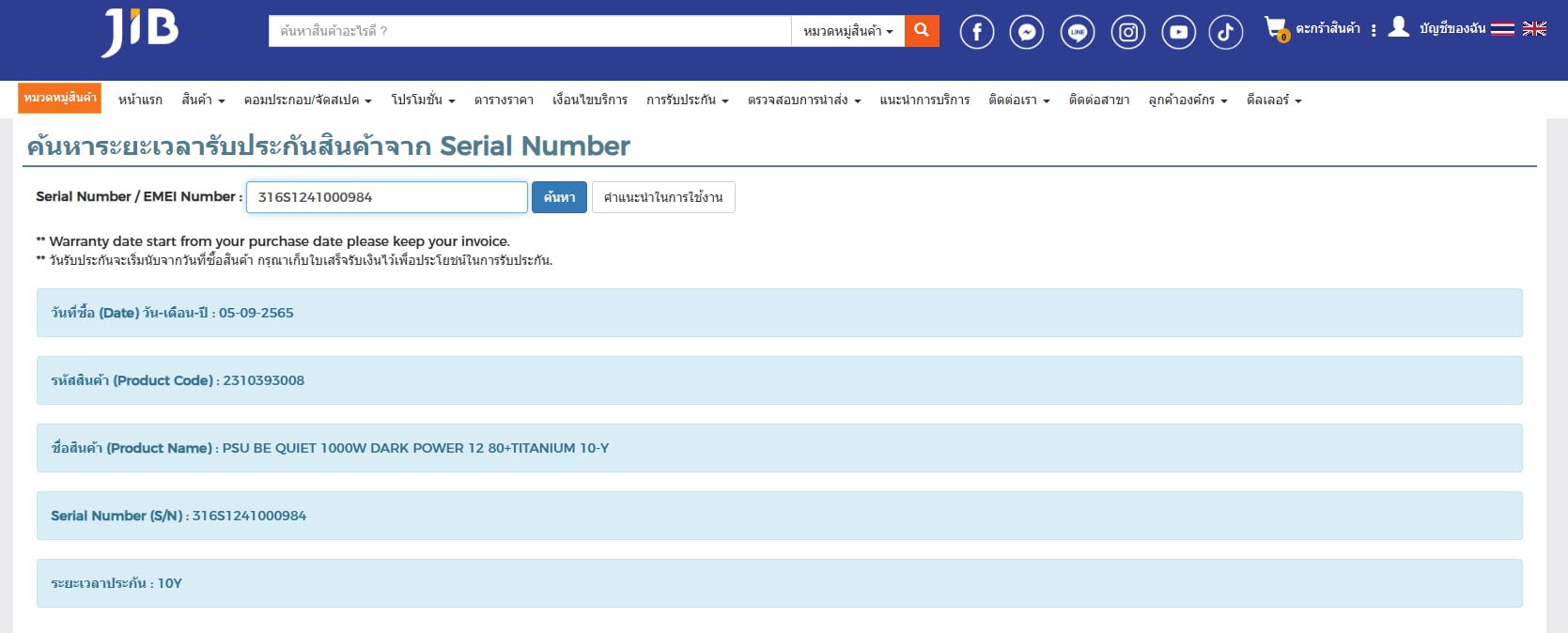Screen dimensions: 1568x633
Task: Select the Product Code 2310393008 row
Action: click(779, 380)
